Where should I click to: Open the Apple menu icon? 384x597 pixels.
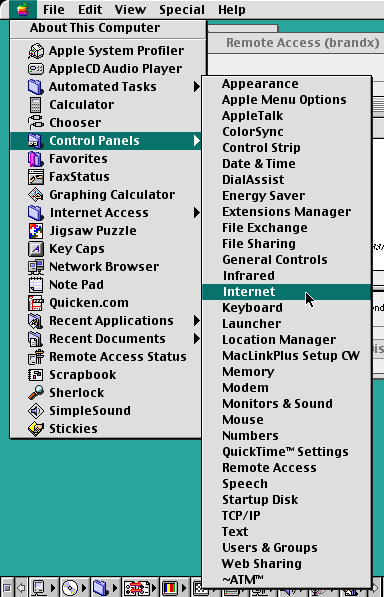(x=22, y=10)
